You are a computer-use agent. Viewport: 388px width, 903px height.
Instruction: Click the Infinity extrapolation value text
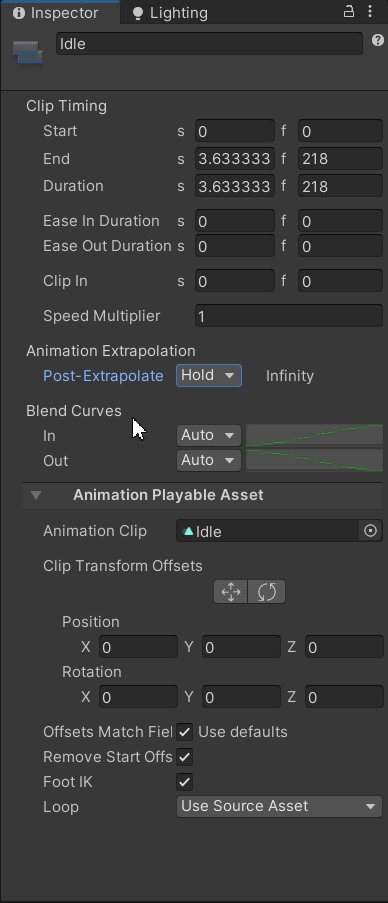pyautogui.click(x=290, y=376)
